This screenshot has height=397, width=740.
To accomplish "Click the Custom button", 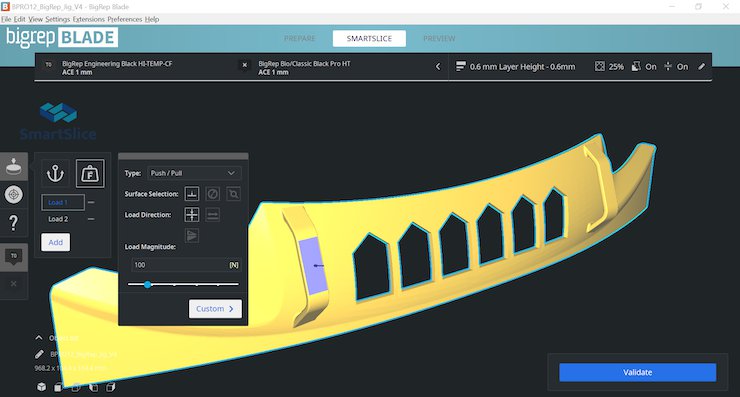I will click(215, 309).
